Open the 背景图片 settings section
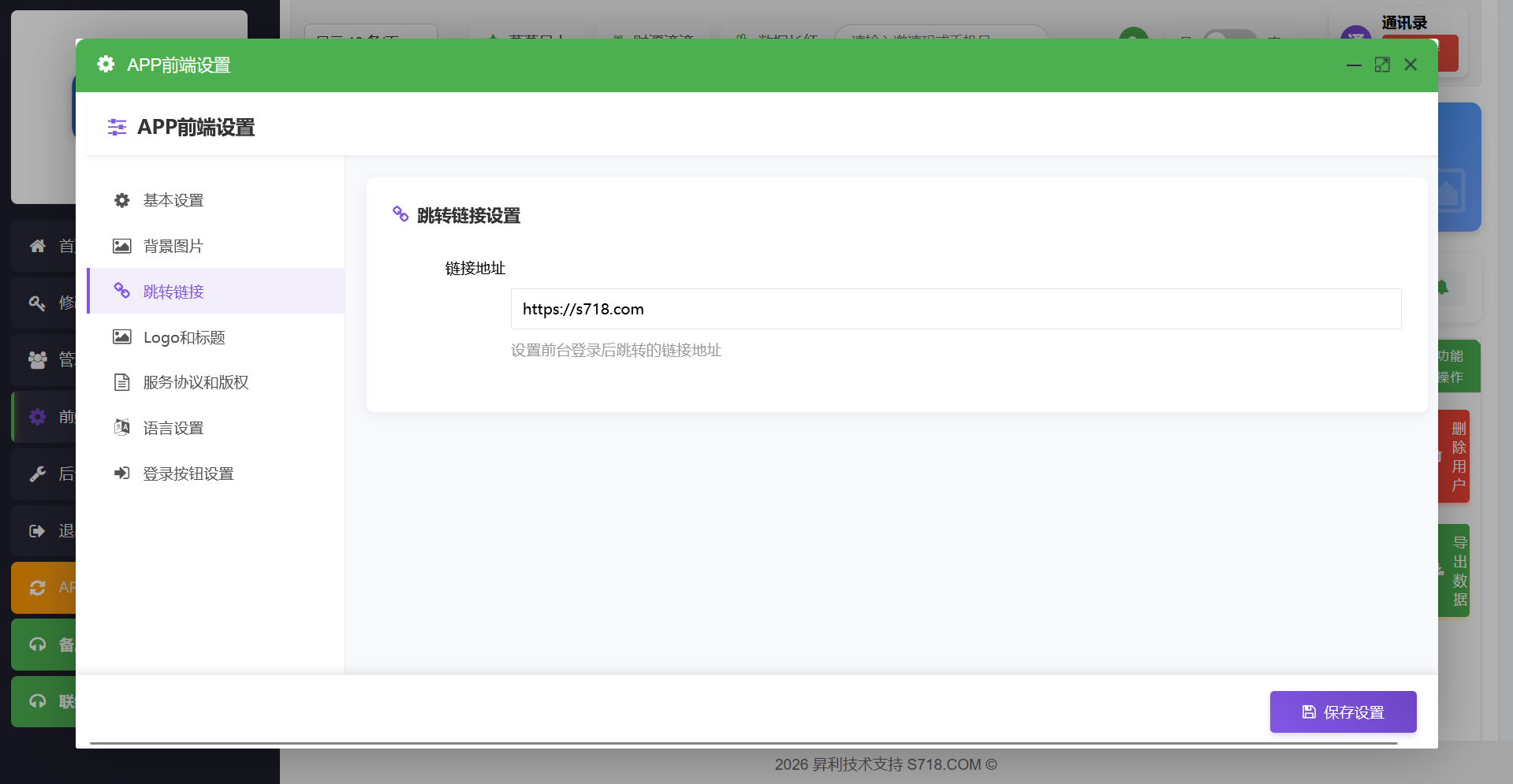The width and height of the screenshot is (1513, 784). click(x=173, y=246)
